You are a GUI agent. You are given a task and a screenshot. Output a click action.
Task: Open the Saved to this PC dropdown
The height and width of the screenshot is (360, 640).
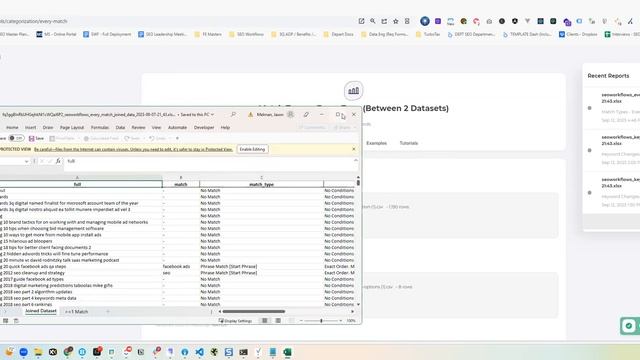point(198,115)
